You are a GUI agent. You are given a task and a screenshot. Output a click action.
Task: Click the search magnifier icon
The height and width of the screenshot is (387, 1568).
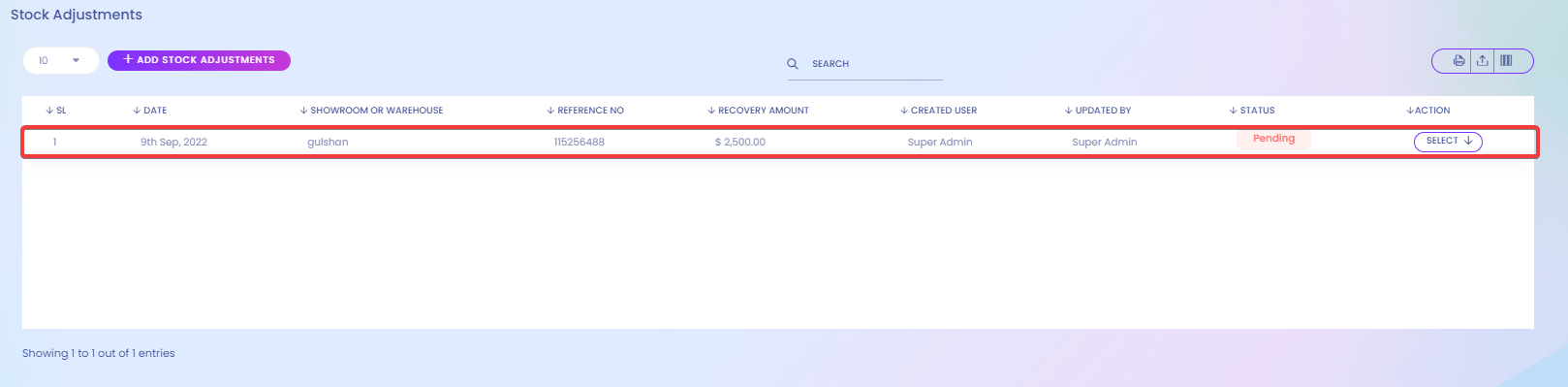[x=793, y=64]
